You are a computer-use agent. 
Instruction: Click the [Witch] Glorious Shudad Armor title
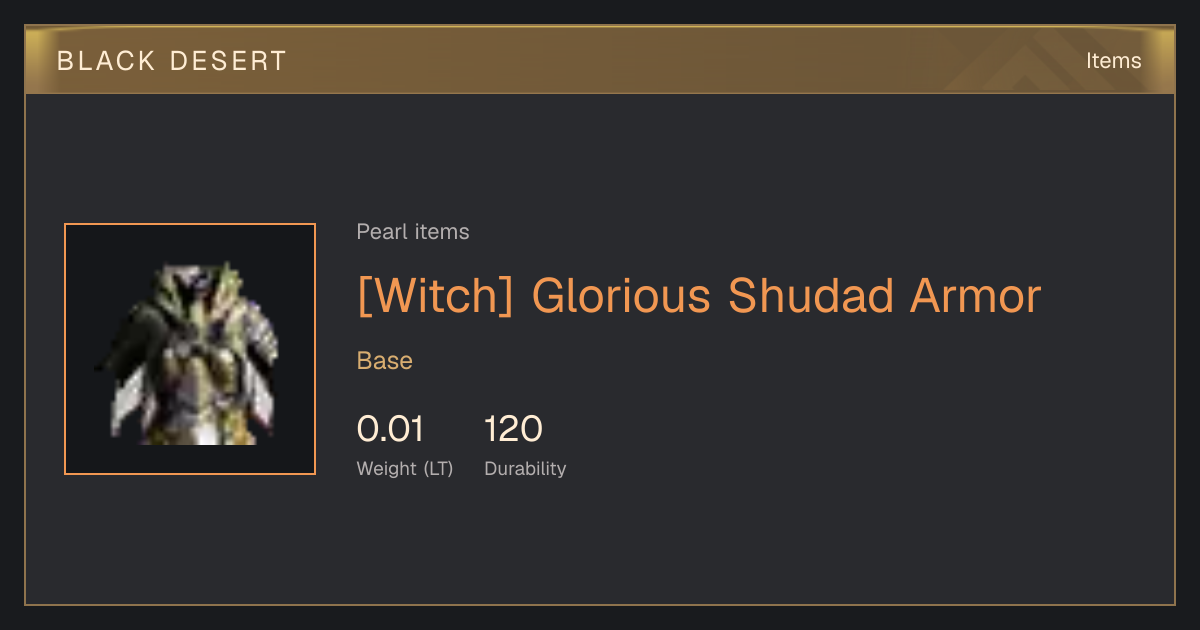(x=699, y=295)
